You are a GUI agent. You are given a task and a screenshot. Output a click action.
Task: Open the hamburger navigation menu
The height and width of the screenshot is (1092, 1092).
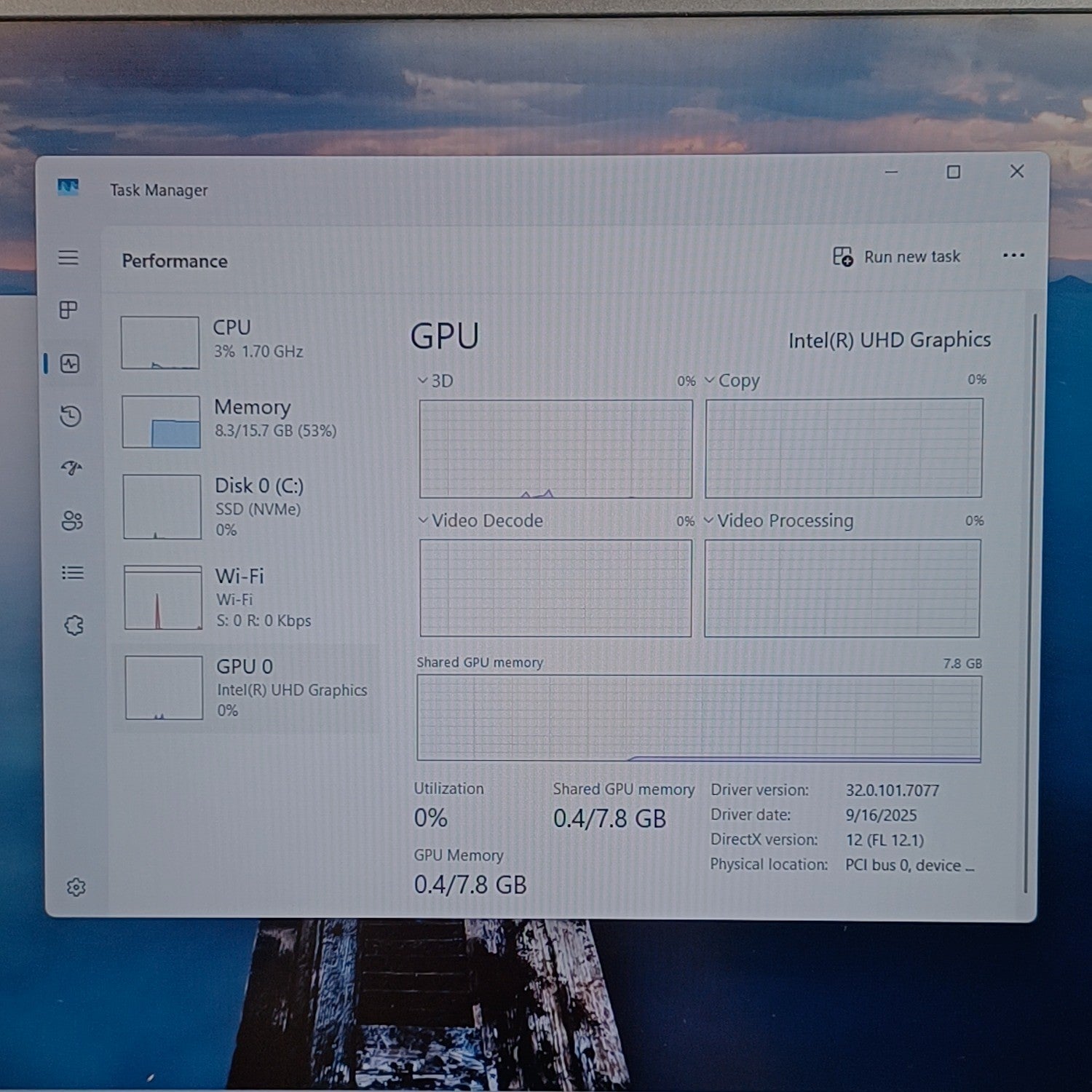point(68,258)
